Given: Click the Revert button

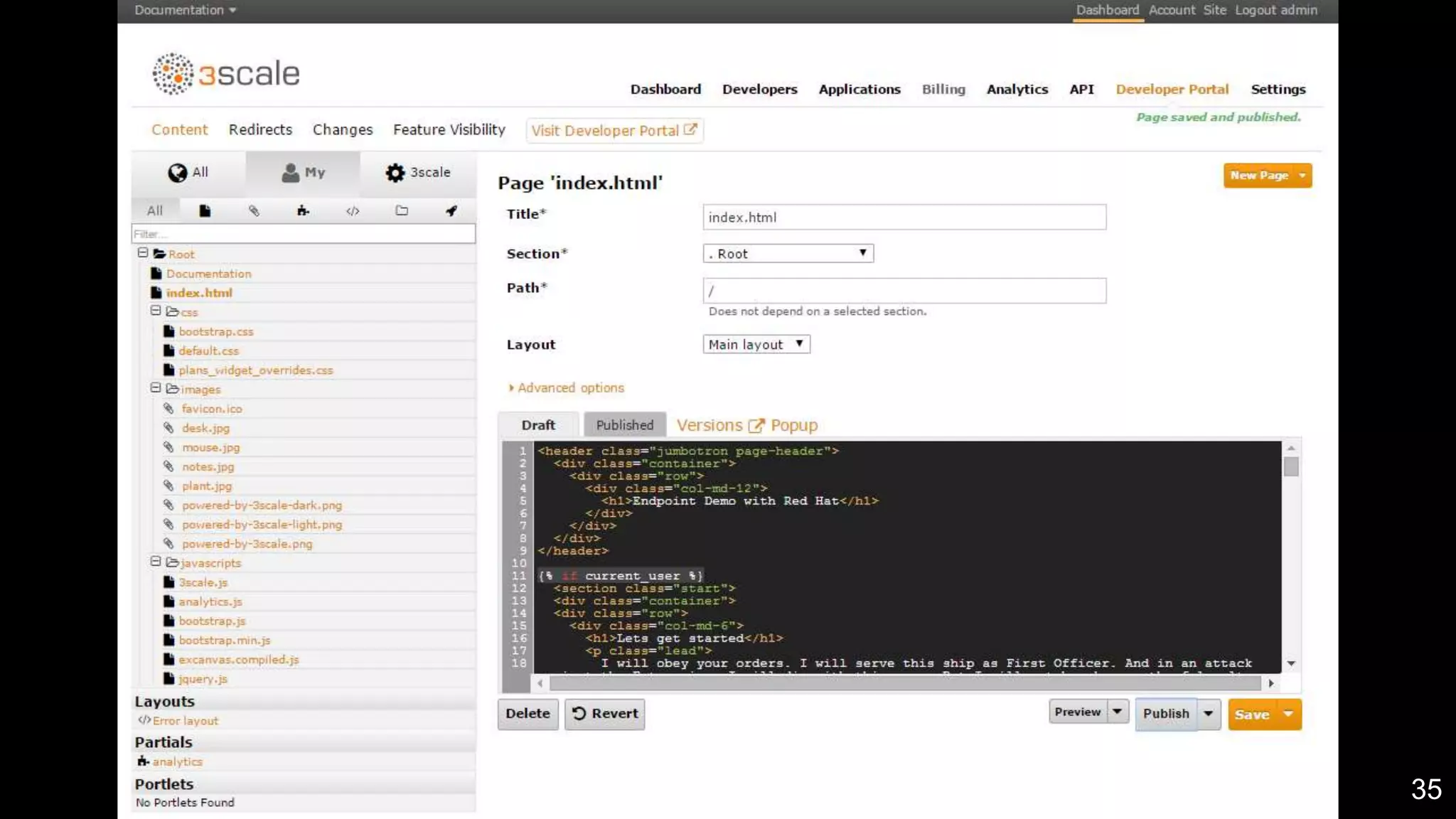Looking at the screenshot, I should tap(605, 714).
